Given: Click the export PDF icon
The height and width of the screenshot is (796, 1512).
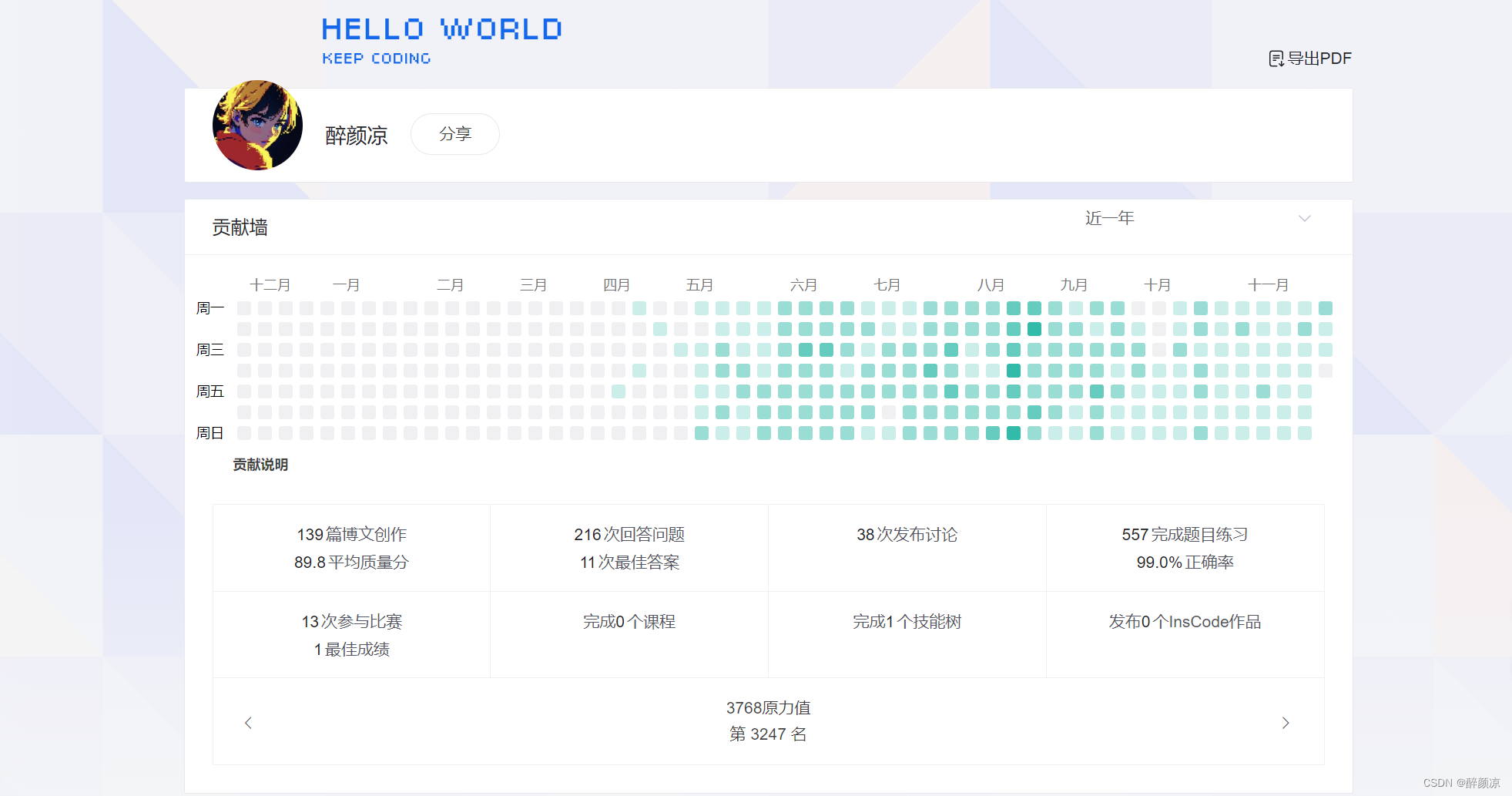Looking at the screenshot, I should pos(1276,59).
